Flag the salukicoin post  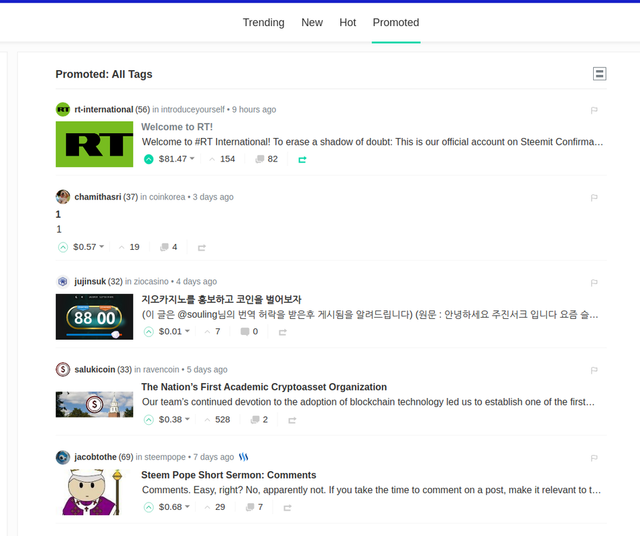point(594,370)
